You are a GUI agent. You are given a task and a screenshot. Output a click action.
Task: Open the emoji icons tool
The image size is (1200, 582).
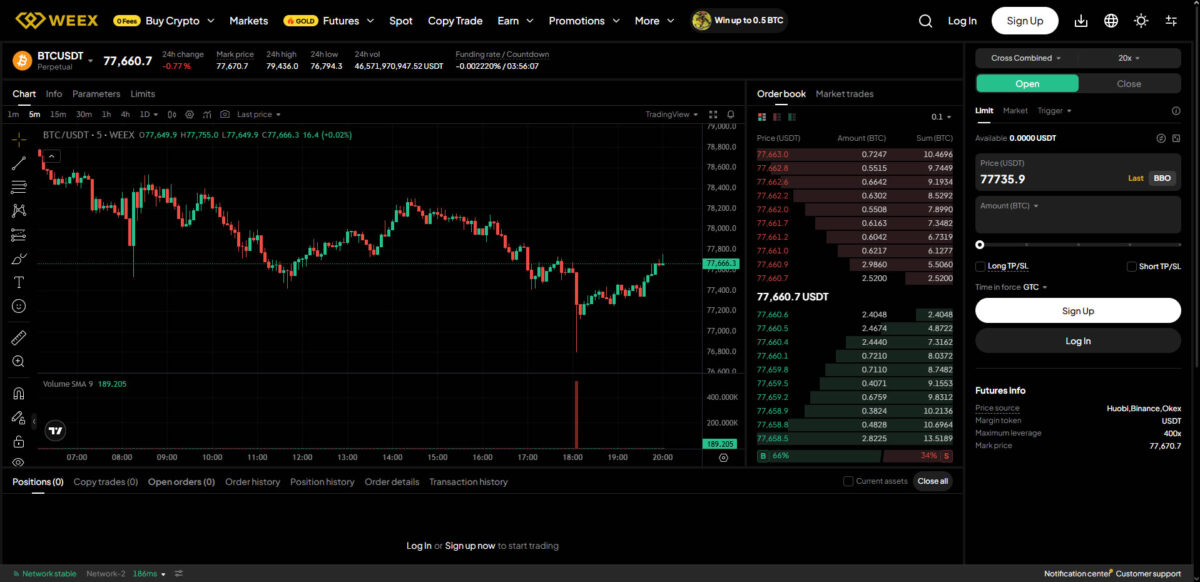click(x=18, y=306)
